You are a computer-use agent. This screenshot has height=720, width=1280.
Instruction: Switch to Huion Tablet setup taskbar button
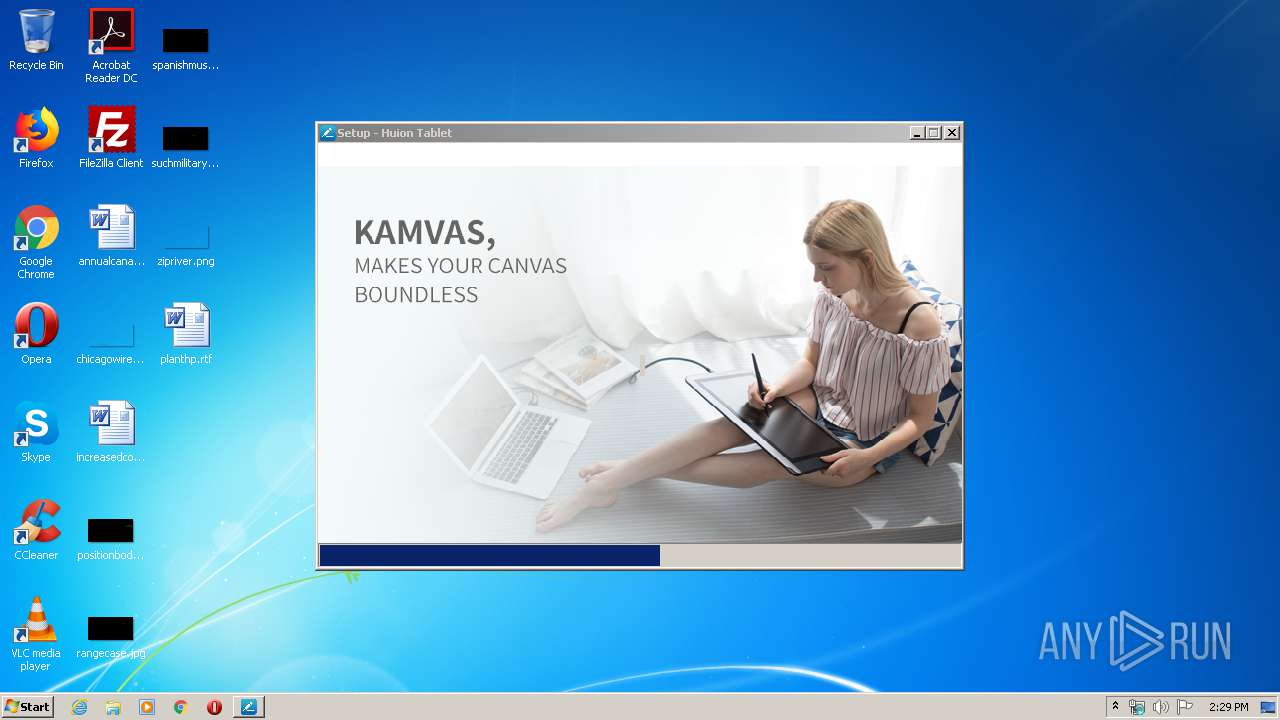(x=248, y=707)
